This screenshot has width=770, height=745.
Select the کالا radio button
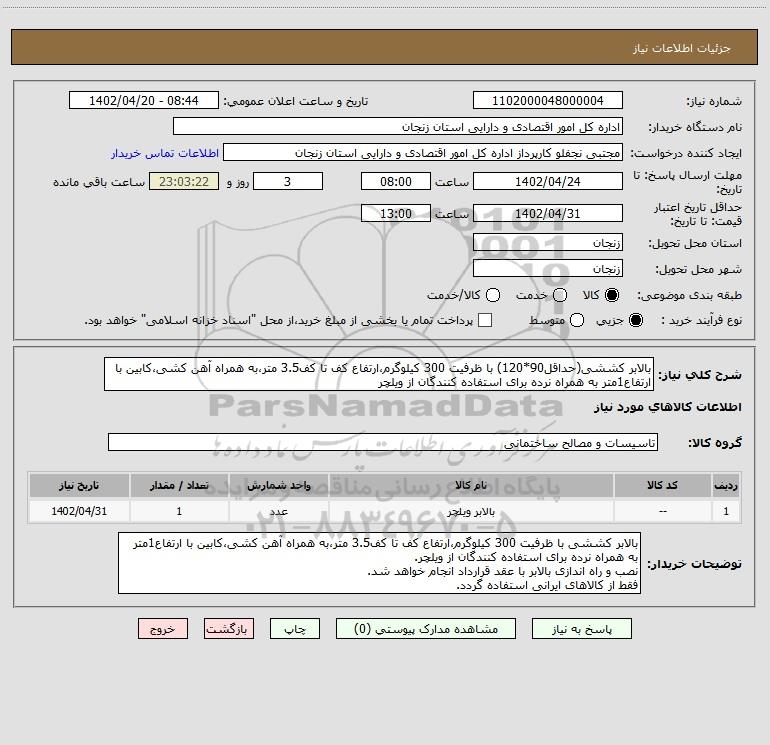tap(612, 295)
